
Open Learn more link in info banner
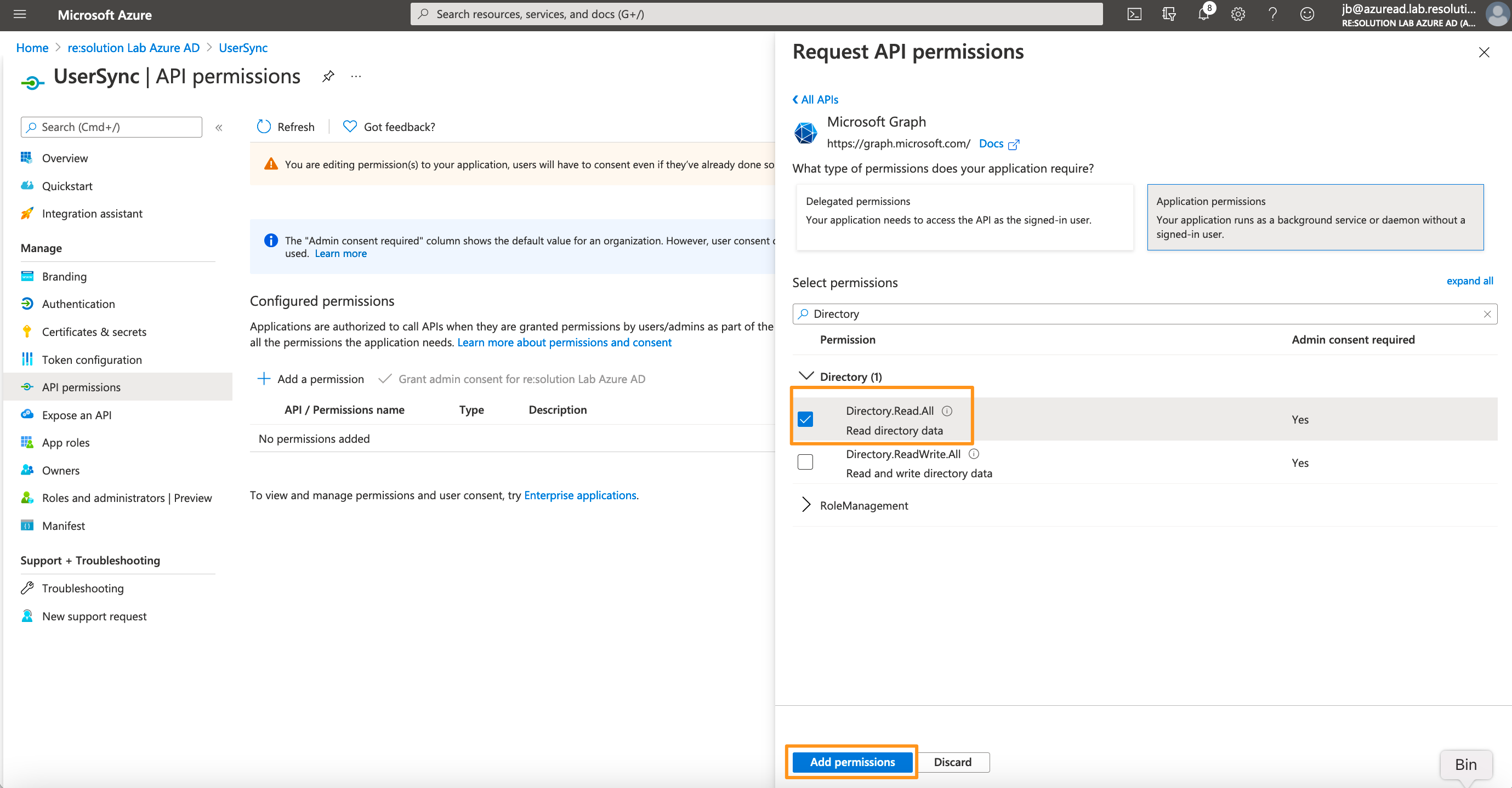[x=340, y=254]
